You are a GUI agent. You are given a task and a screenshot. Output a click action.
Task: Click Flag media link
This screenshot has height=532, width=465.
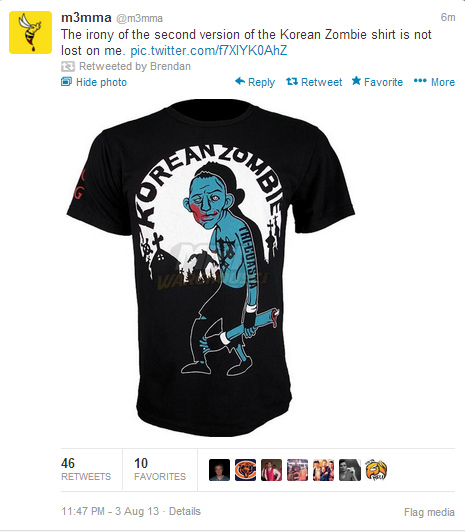[429, 512]
